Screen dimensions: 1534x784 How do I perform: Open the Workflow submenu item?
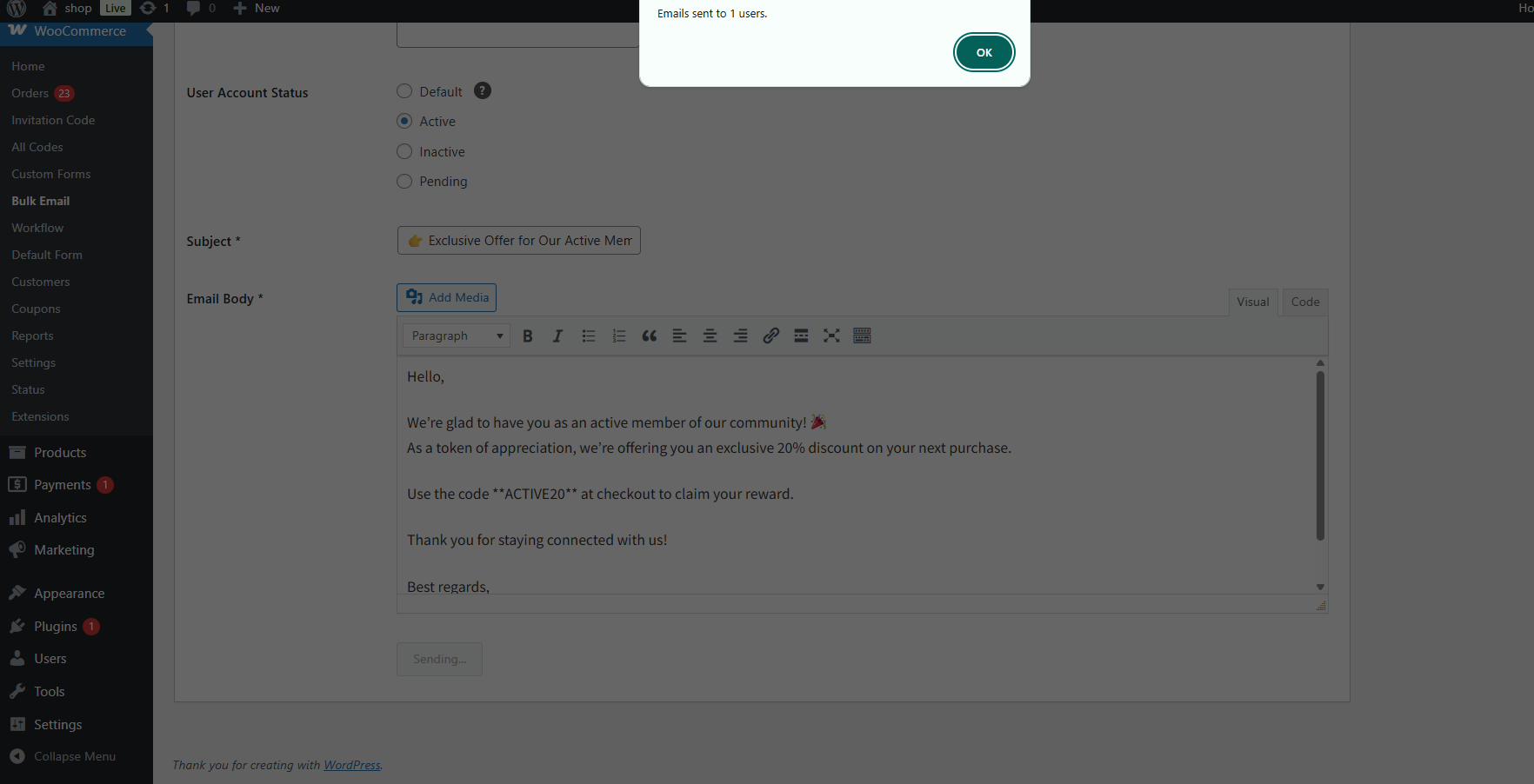pos(37,228)
